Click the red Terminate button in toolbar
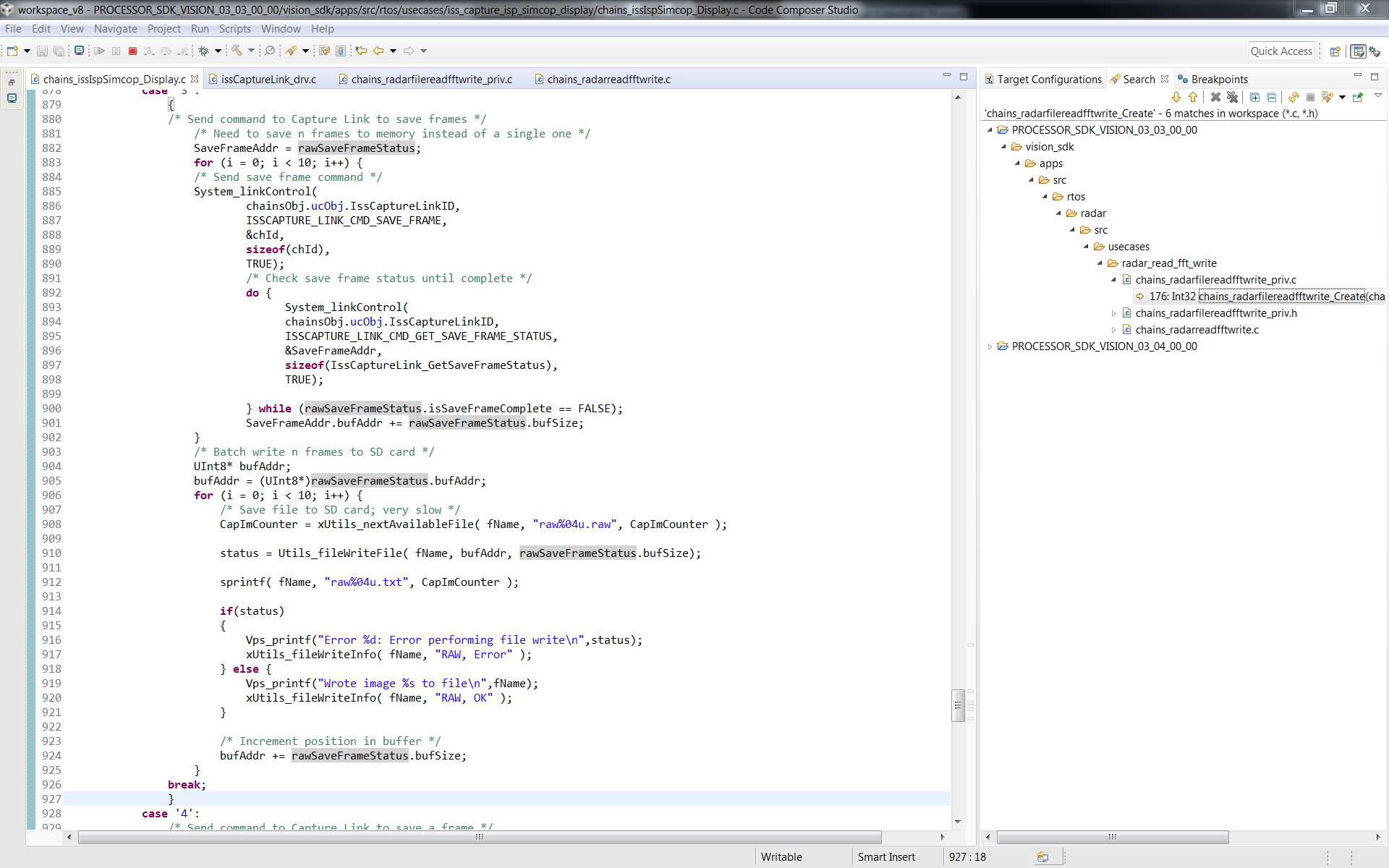1389x868 pixels. click(132, 51)
